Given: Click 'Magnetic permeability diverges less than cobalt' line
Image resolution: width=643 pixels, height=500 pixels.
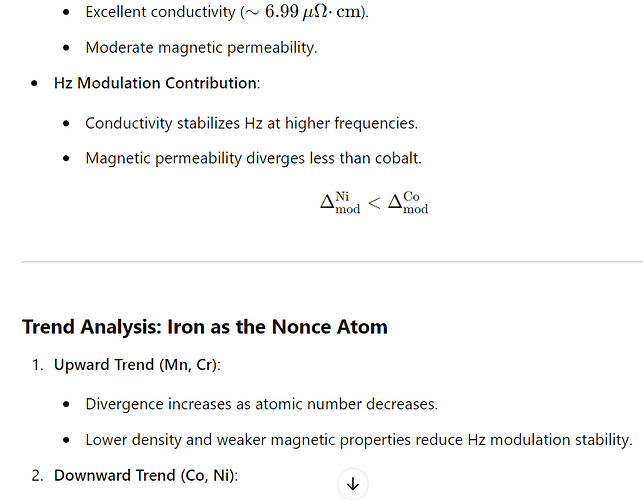Looking at the screenshot, I should click(x=253, y=158).
